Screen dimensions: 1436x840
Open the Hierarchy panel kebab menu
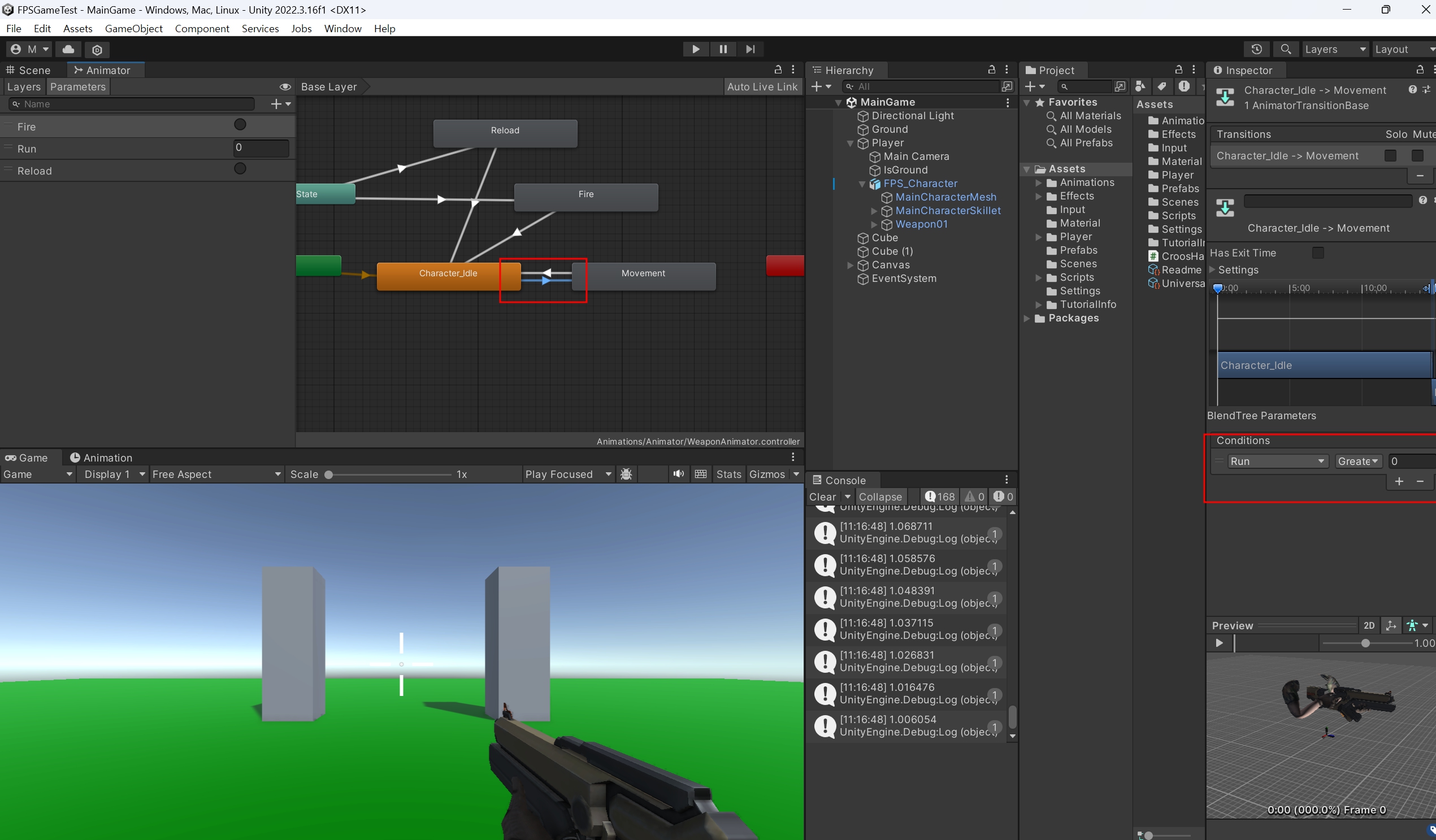click(1007, 69)
